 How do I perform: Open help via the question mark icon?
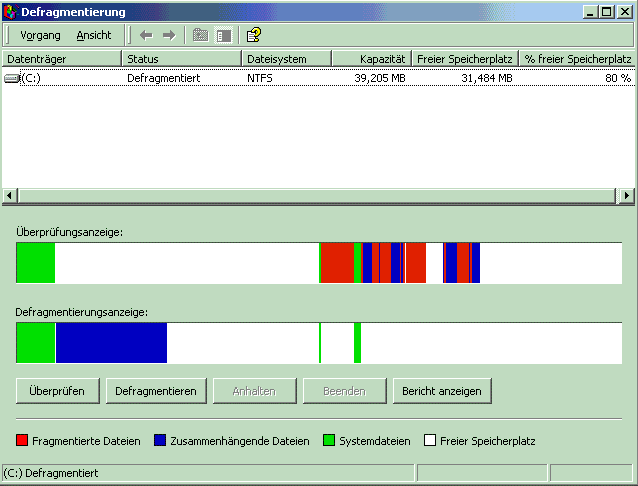(254, 35)
